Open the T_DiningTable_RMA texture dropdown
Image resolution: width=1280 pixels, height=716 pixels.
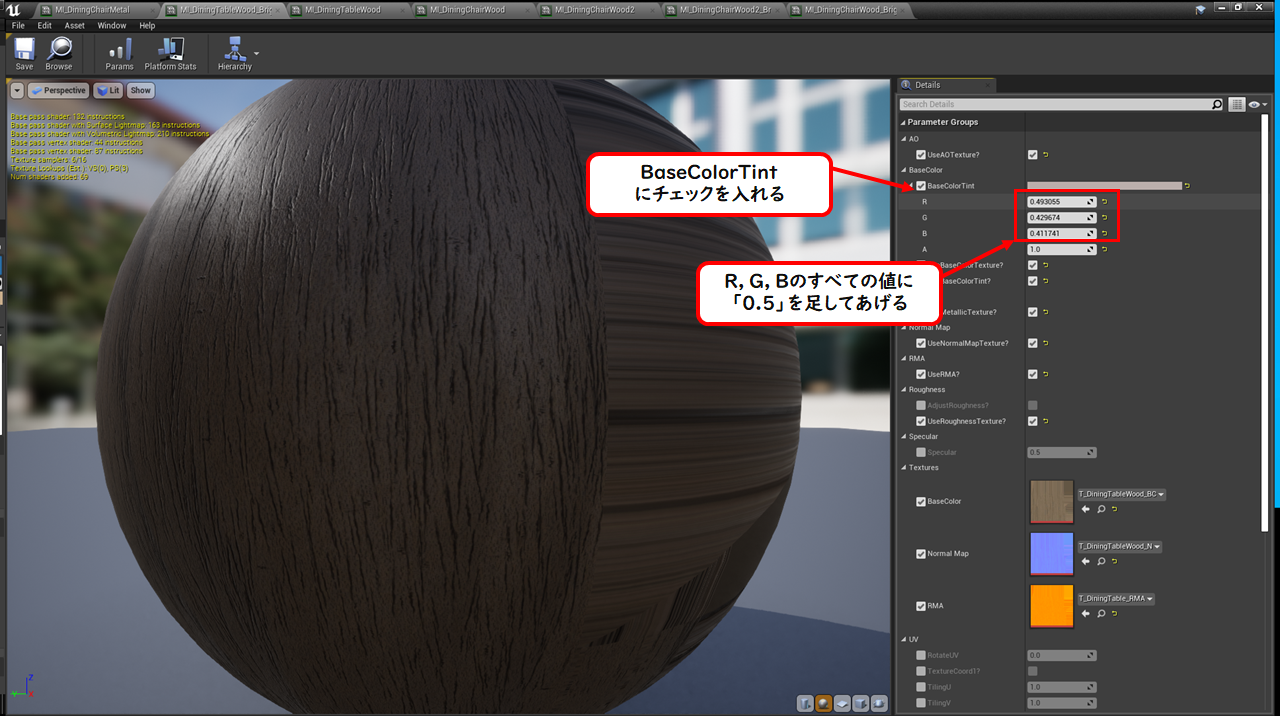click(1116, 598)
